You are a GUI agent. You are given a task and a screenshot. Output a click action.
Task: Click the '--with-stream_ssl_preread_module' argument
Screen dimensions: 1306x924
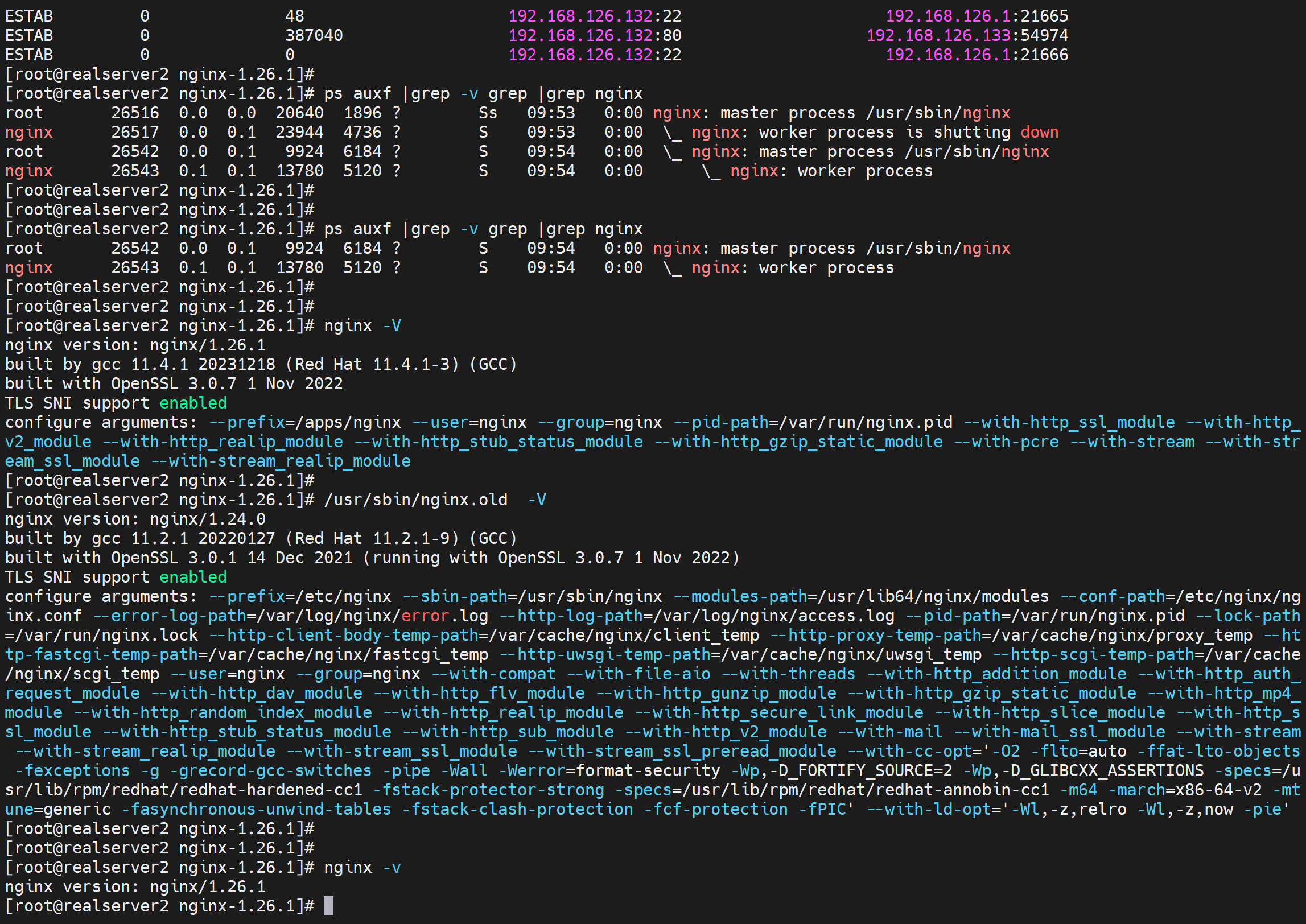pyautogui.click(x=682, y=751)
